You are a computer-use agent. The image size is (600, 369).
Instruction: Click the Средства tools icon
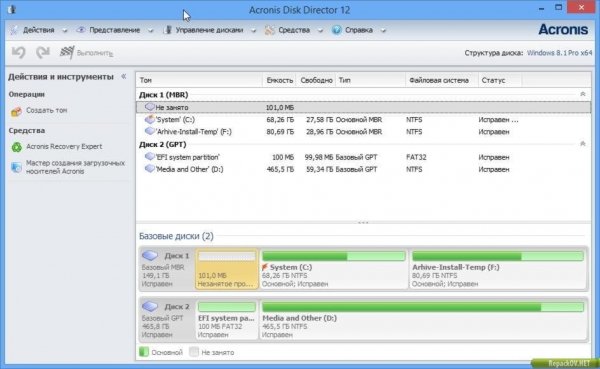tap(270, 30)
